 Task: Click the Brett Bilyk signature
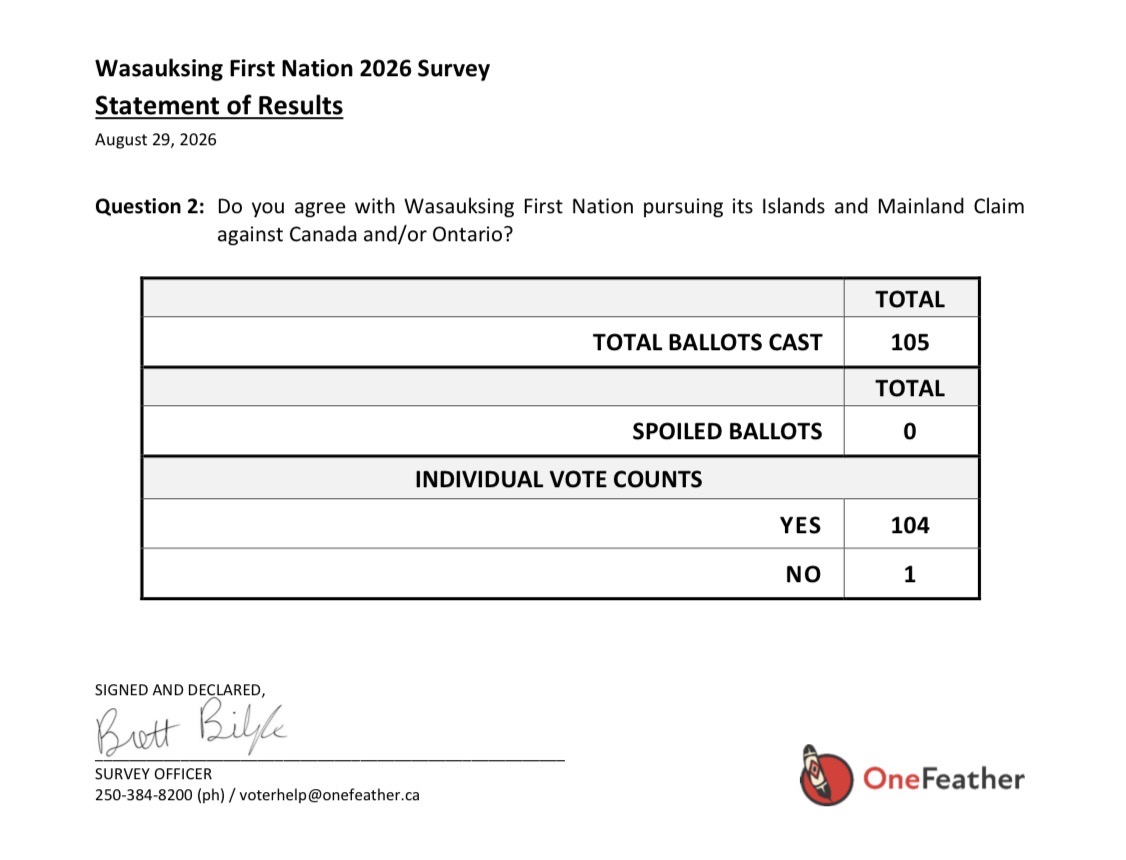(190, 727)
